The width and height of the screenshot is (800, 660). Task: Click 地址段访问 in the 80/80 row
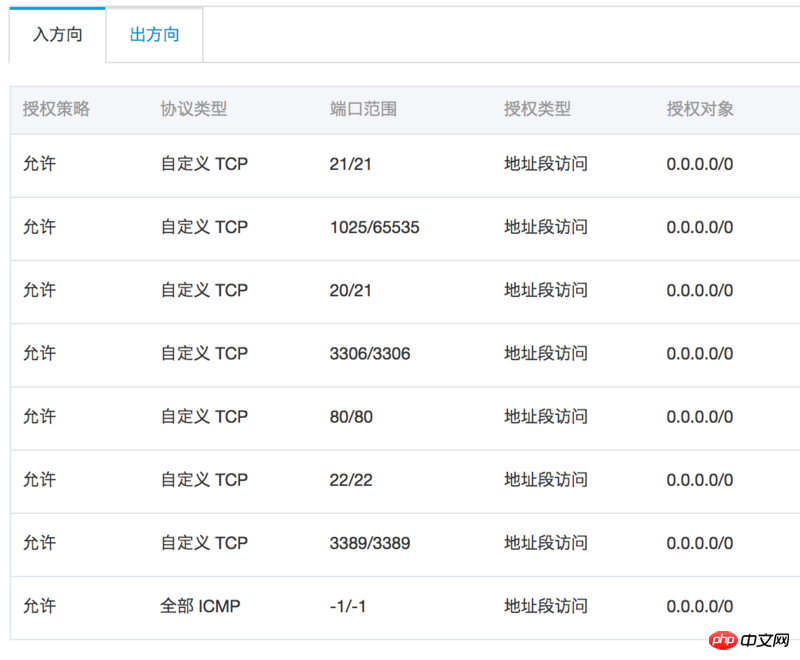point(546,417)
